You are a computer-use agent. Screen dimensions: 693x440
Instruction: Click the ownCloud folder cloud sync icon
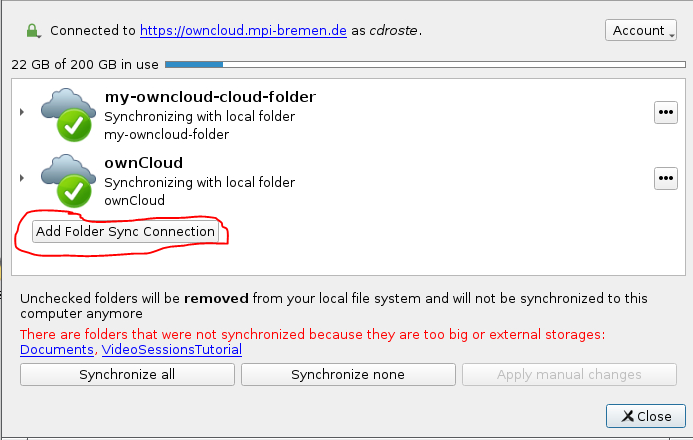tap(69, 181)
